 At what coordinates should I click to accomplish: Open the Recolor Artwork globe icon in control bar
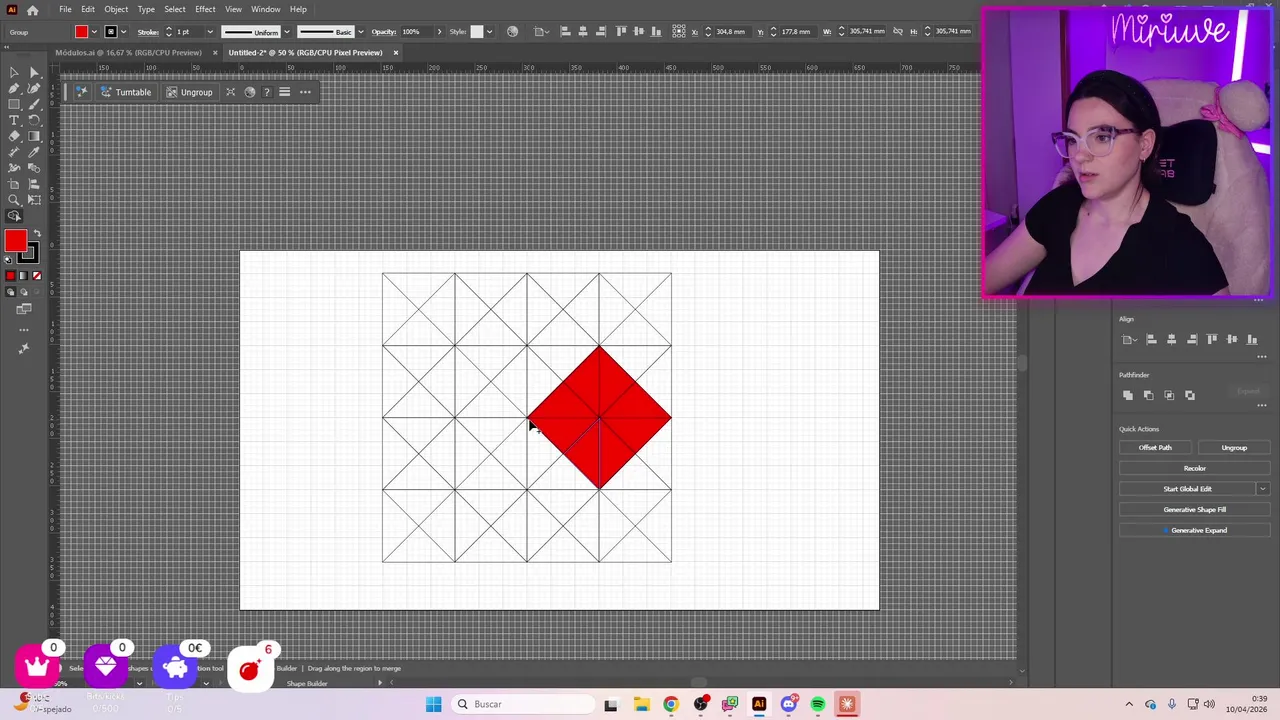513,32
